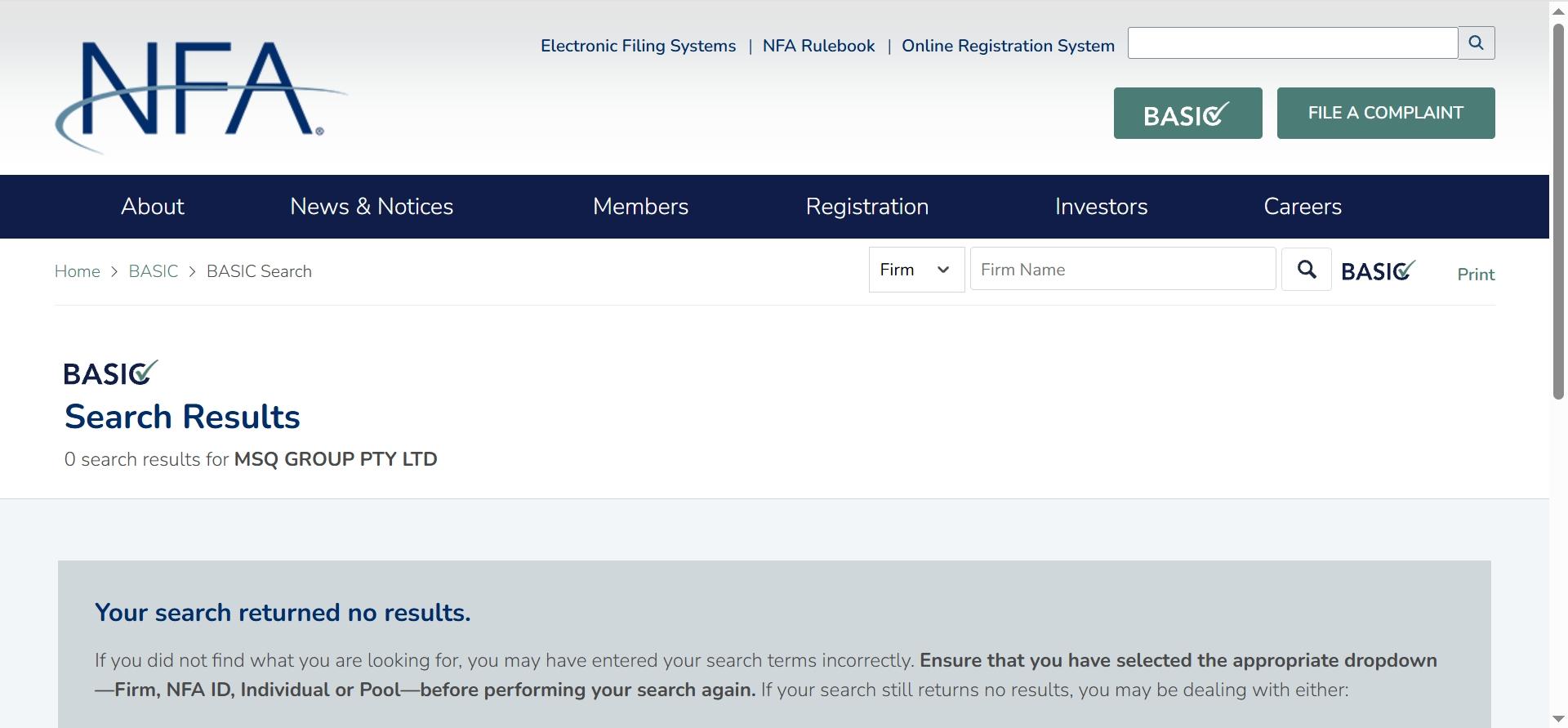Click the top site search text box
Viewport: 1568px width, 728px height.
[x=1293, y=43]
